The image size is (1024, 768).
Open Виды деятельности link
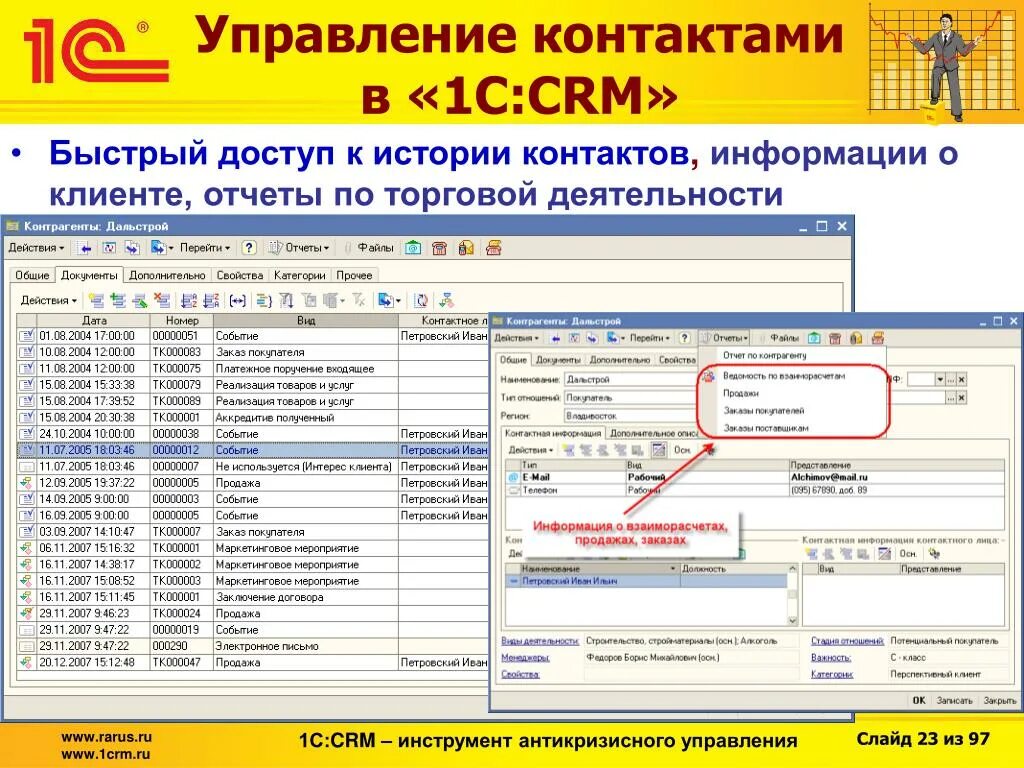pyautogui.click(x=540, y=641)
